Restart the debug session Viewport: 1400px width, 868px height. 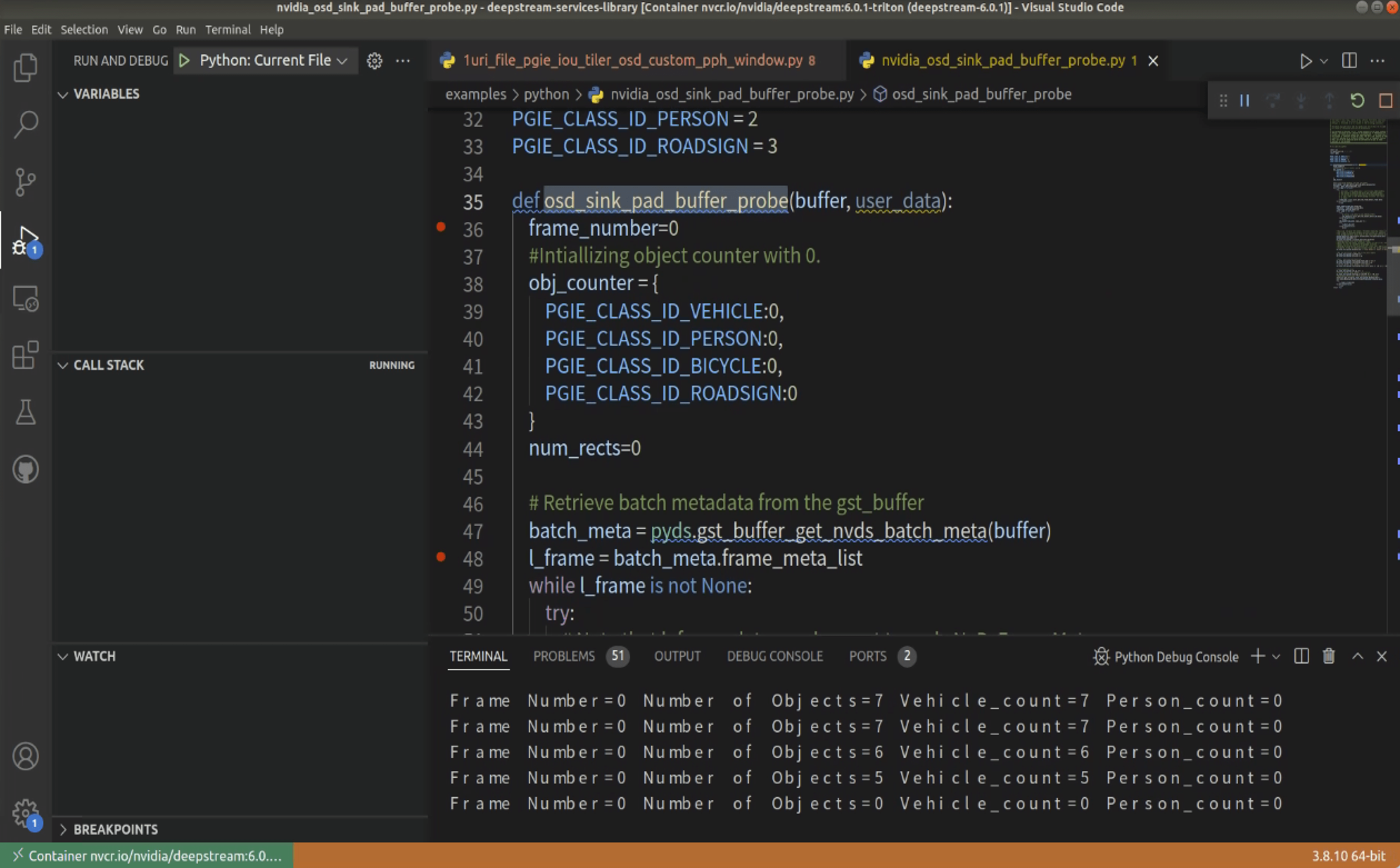1357,101
